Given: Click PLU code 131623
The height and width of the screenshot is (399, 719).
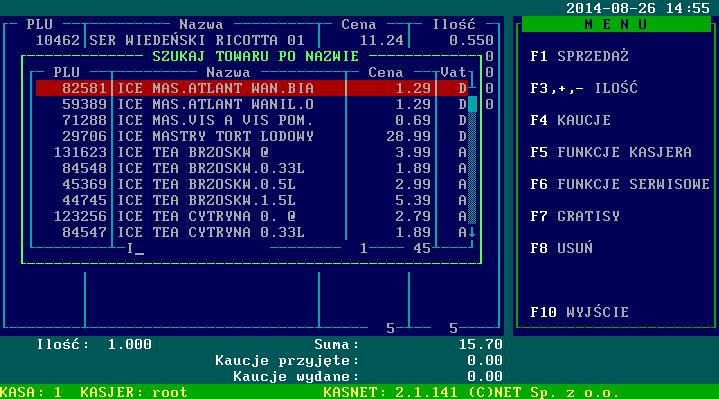Looking at the screenshot, I should pos(80,152).
